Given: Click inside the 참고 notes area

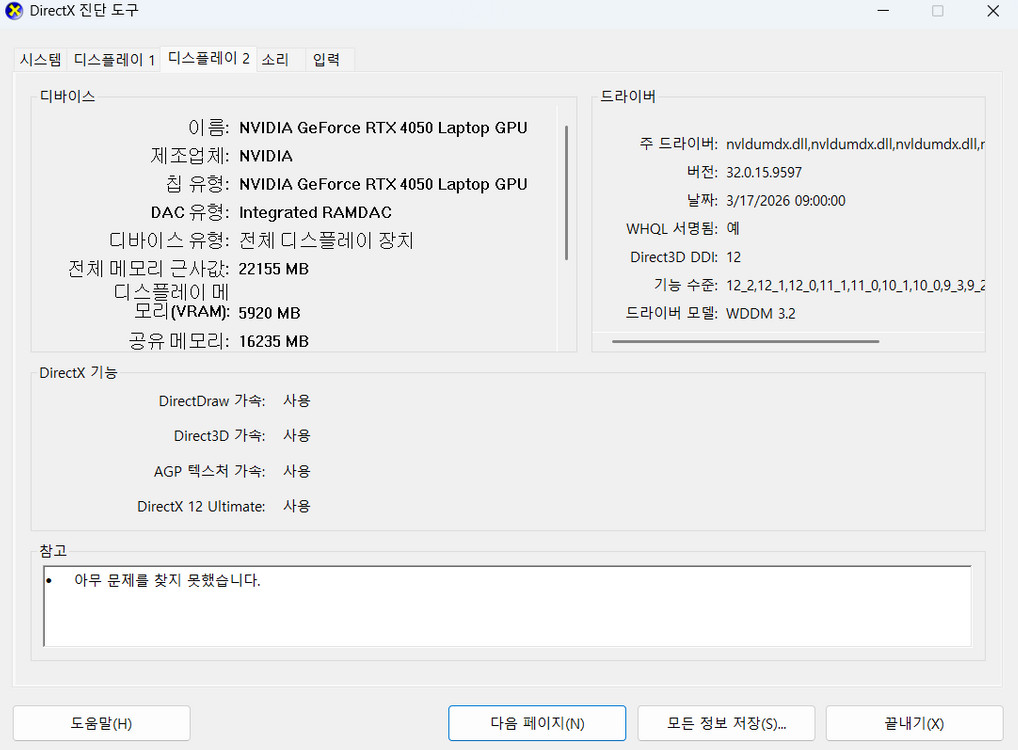Looking at the screenshot, I should coord(505,607).
